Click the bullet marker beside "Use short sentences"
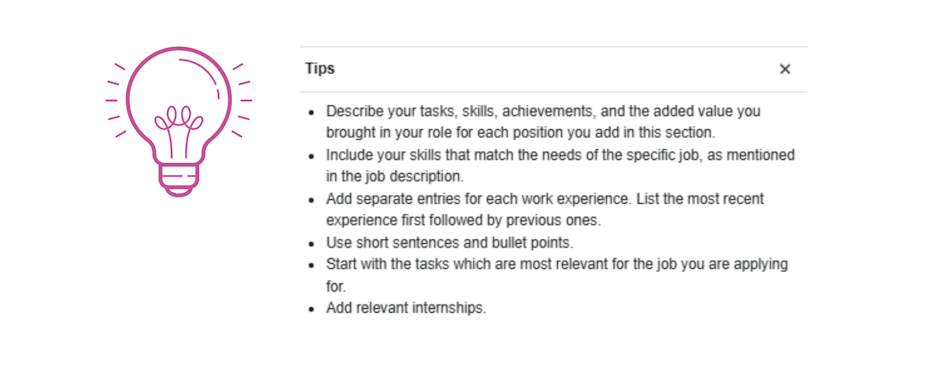Viewport: 945px width, 389px height. (x=311, y=244)
